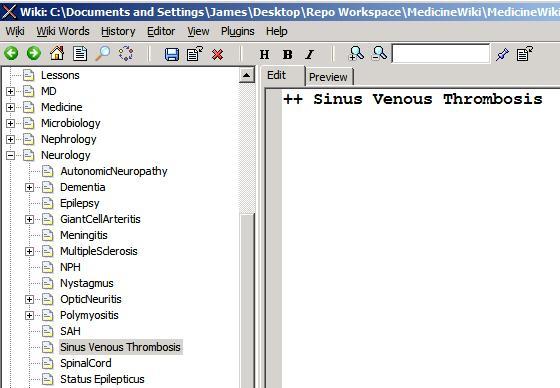Click the toolbar search text field
The height and width of the screenshot is (388, 560).
(x=441, y=54)
